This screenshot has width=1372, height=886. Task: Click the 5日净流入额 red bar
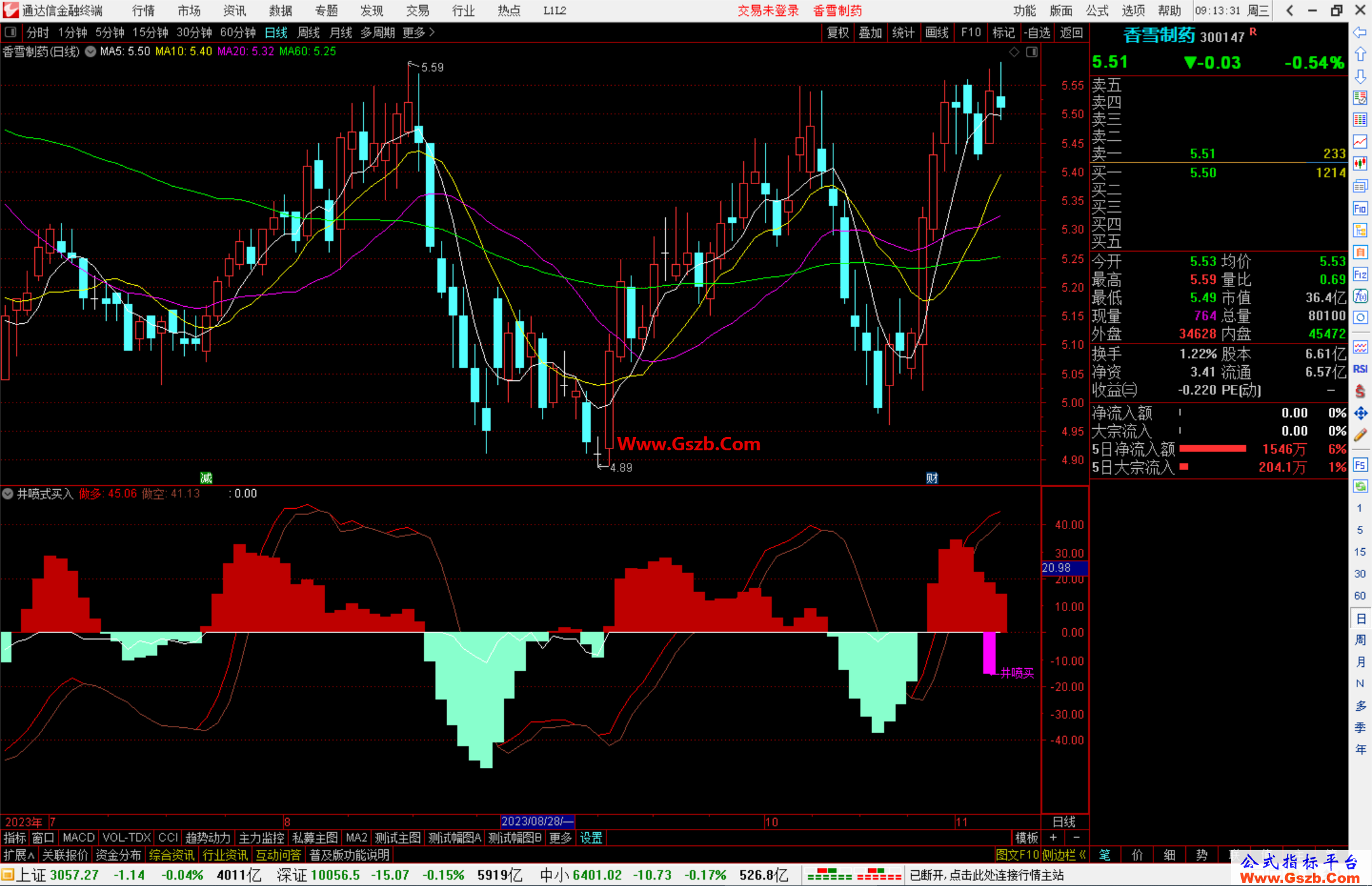click(1213, 449)
